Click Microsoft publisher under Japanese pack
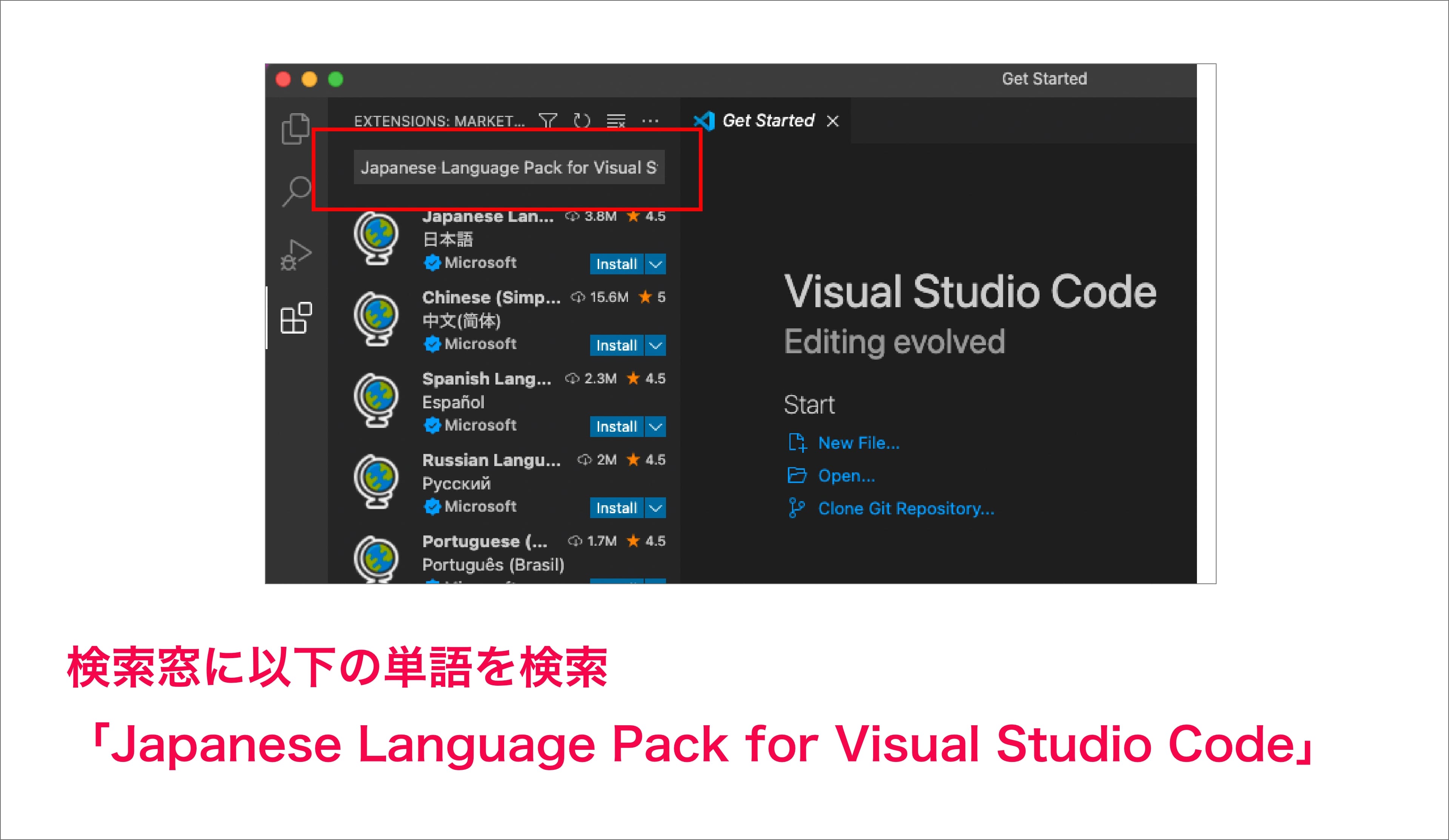 click(x=480, y=263)
